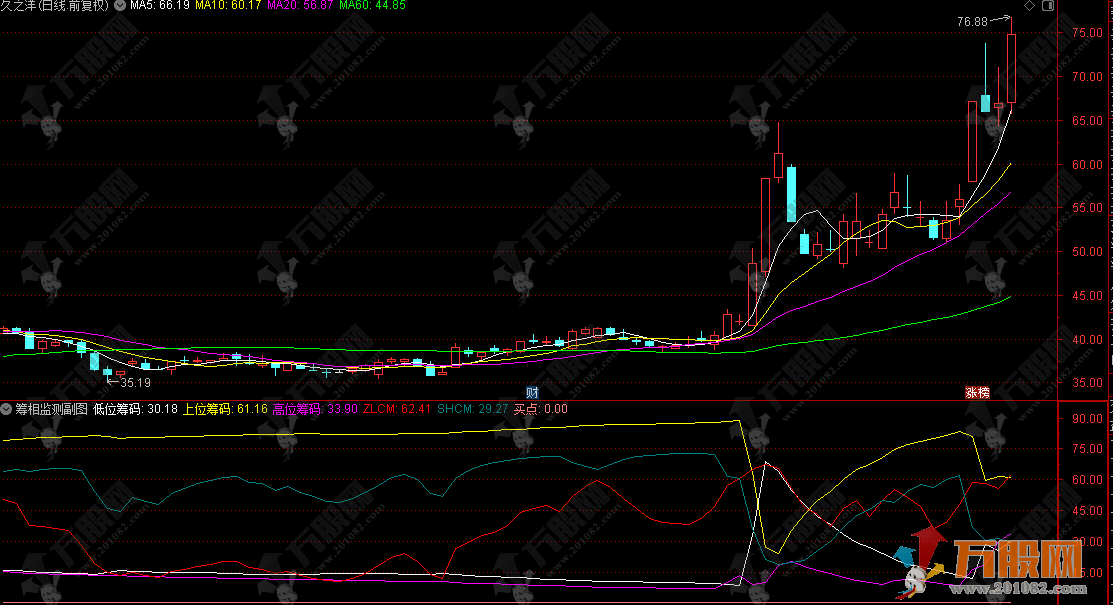The image size is (1113, 605).
Task: Click the sub-chart 60.00 axis label
Action: click(x=1087, y=480)
